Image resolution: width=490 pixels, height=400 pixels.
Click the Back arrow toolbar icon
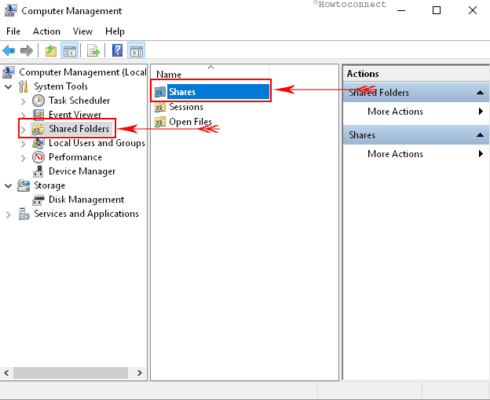pyautogui.click(x=9, y=51)
